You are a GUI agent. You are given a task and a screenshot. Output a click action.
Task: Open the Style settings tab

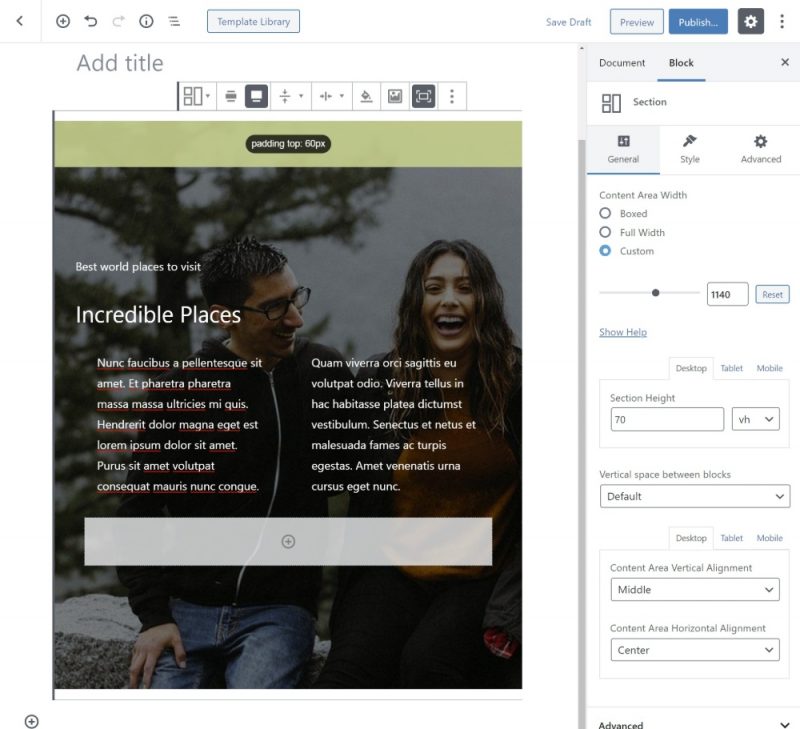click(690, 149)
